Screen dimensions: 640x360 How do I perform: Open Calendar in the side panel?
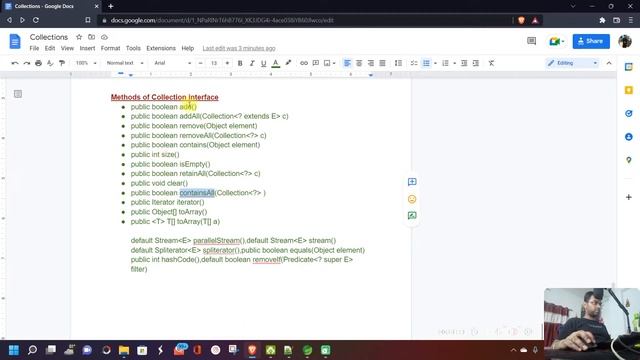click(629, 67)
